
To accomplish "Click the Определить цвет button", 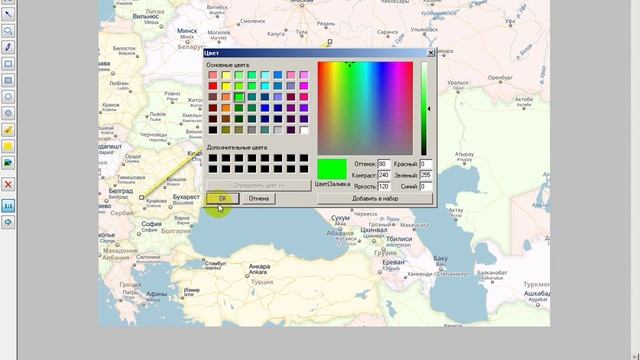I will click(x=258, y=185).
